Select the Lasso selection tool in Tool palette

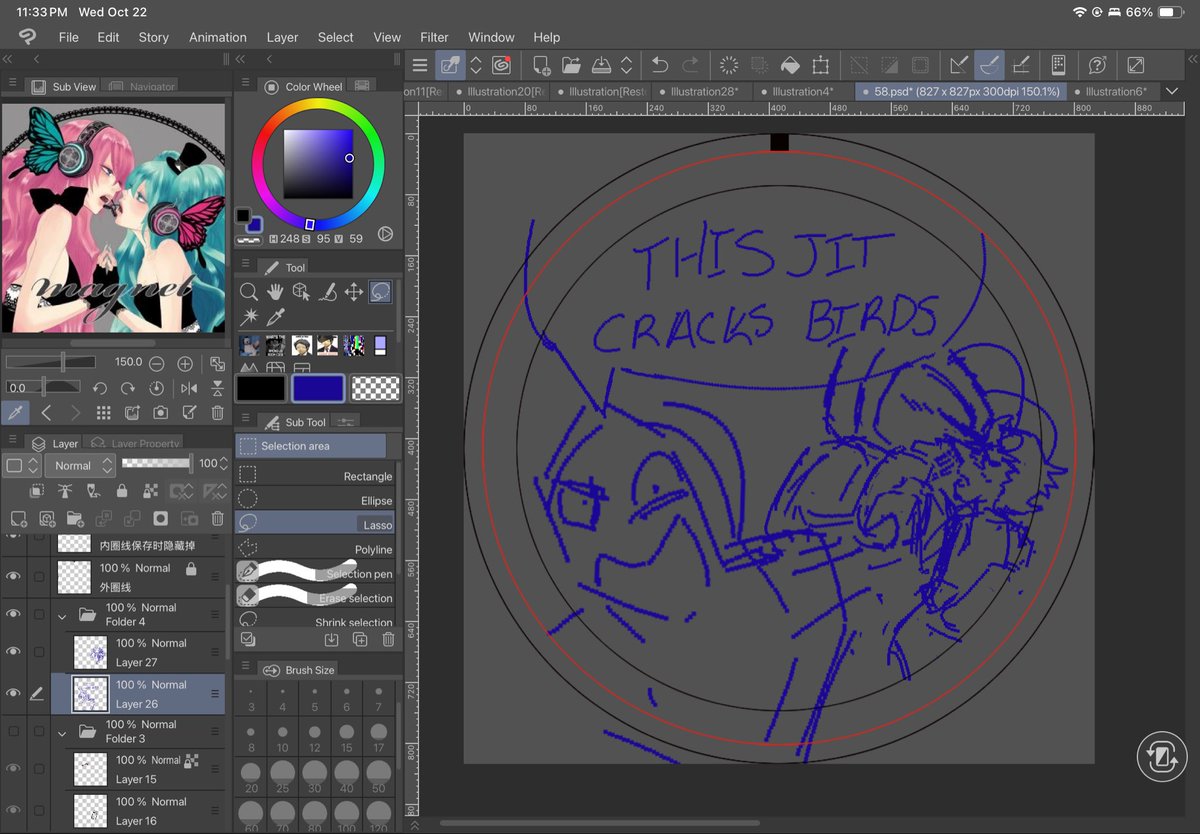click(380, 292)
